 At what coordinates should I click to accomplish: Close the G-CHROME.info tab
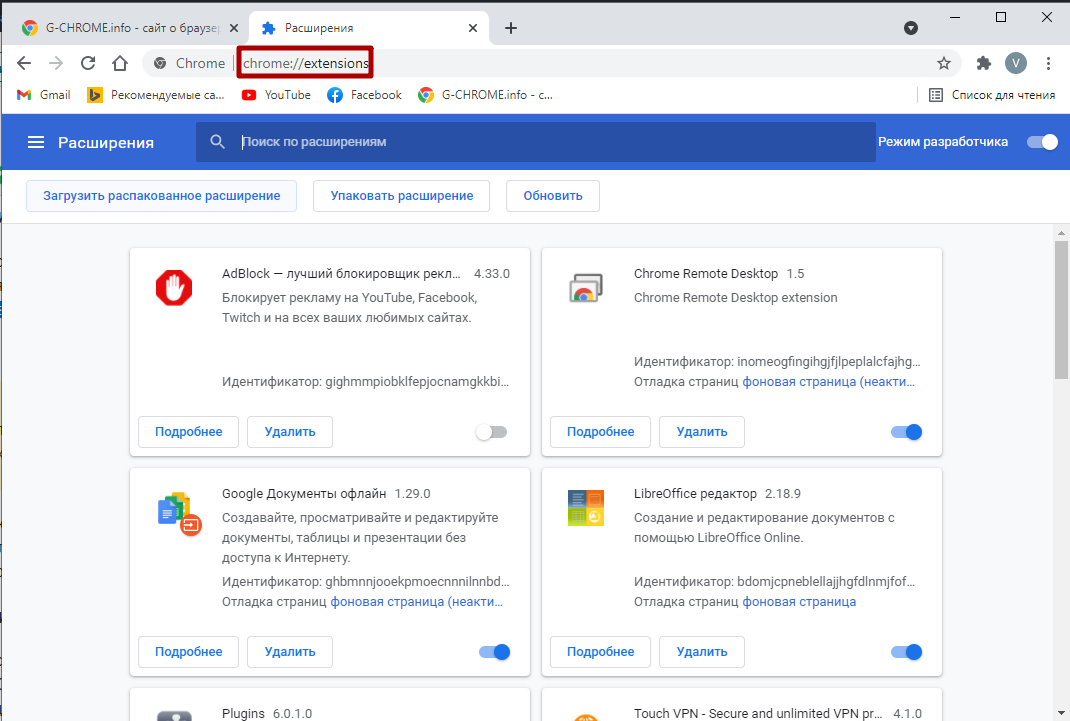[233, 28]
